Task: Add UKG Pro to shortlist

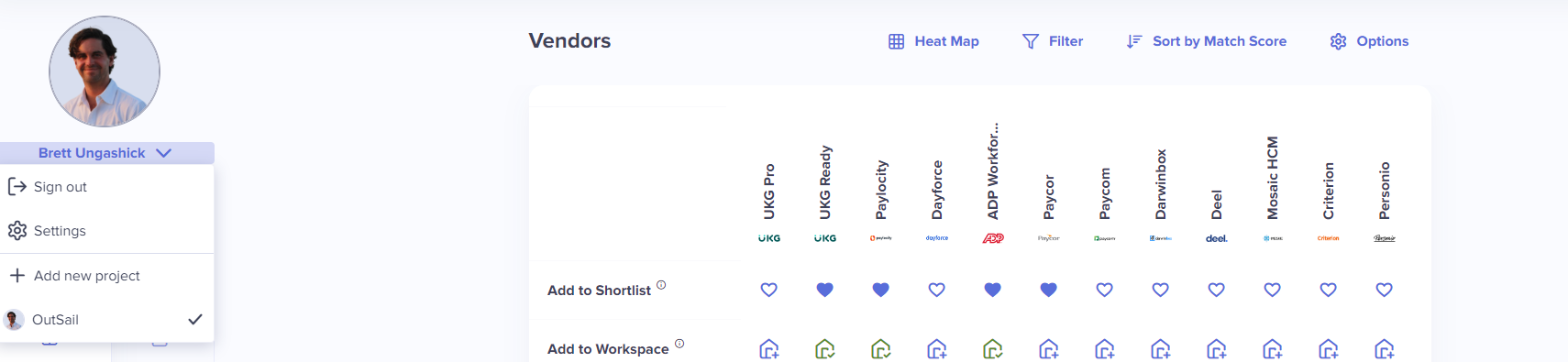Action: tap(769, 290)
